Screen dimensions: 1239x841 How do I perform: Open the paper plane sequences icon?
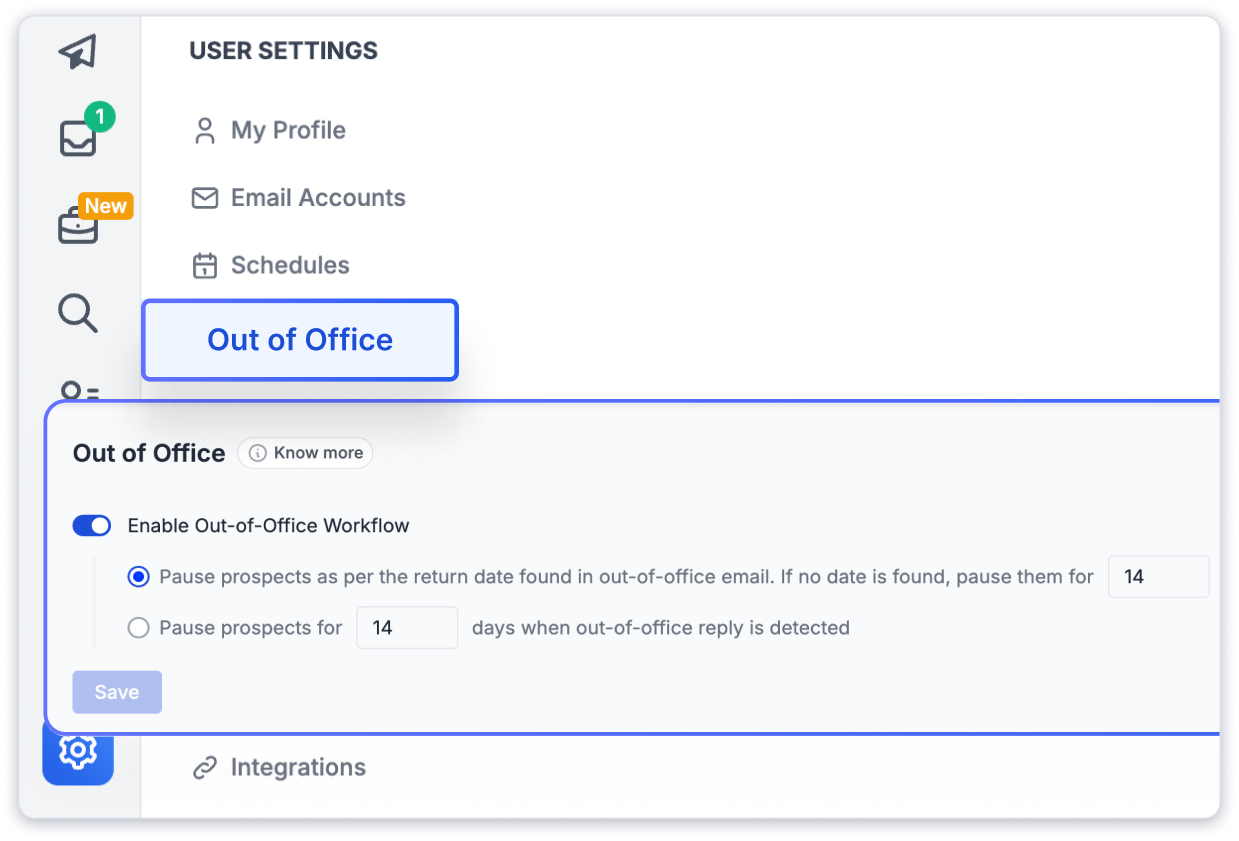click(78, 52)
